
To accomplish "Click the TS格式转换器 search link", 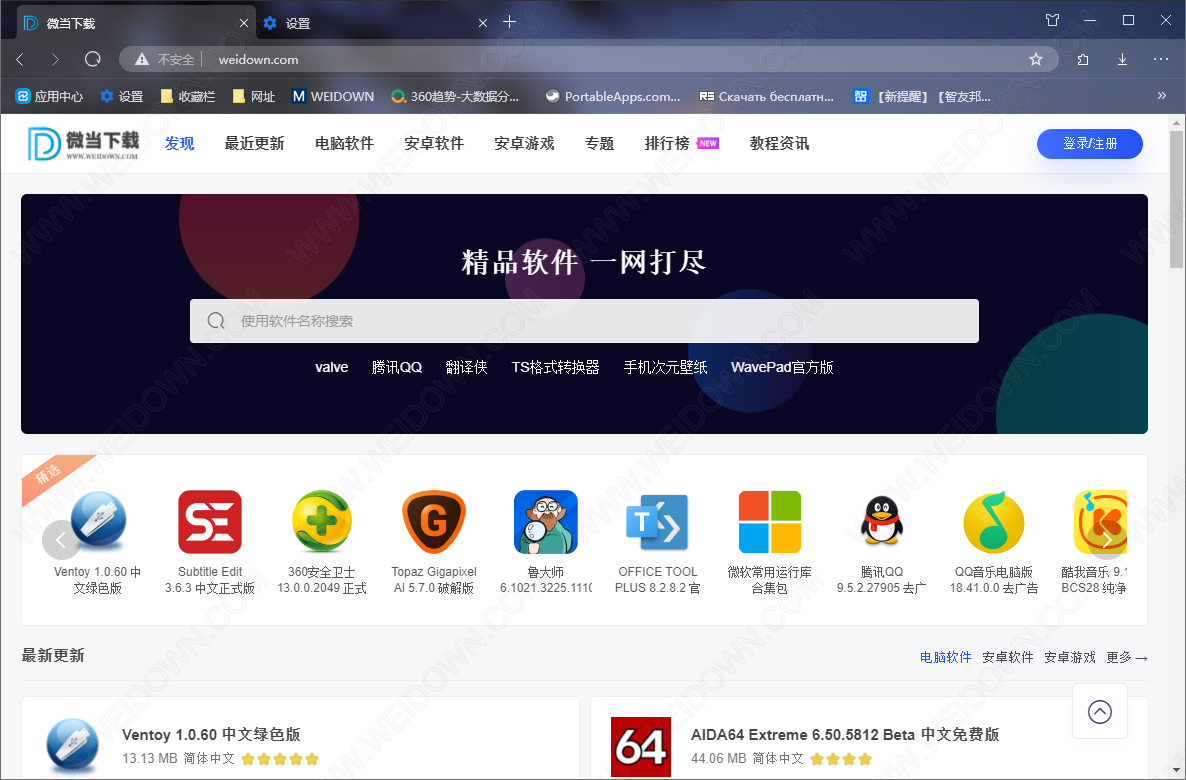I will point(555,368).
